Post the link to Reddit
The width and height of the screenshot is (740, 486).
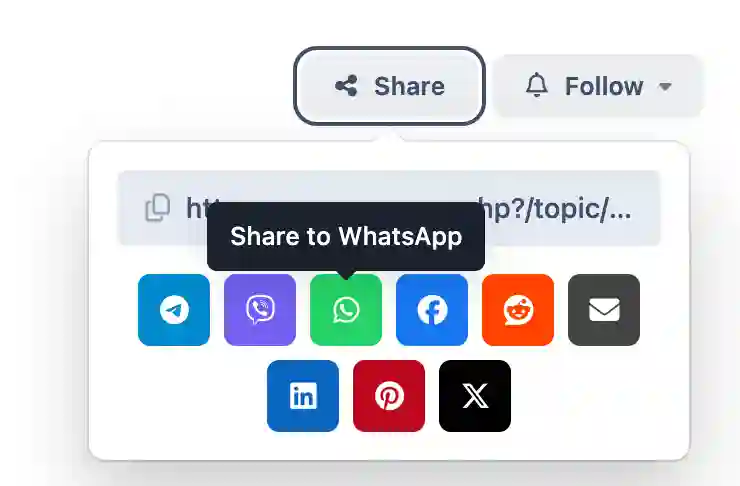[518, 310]
